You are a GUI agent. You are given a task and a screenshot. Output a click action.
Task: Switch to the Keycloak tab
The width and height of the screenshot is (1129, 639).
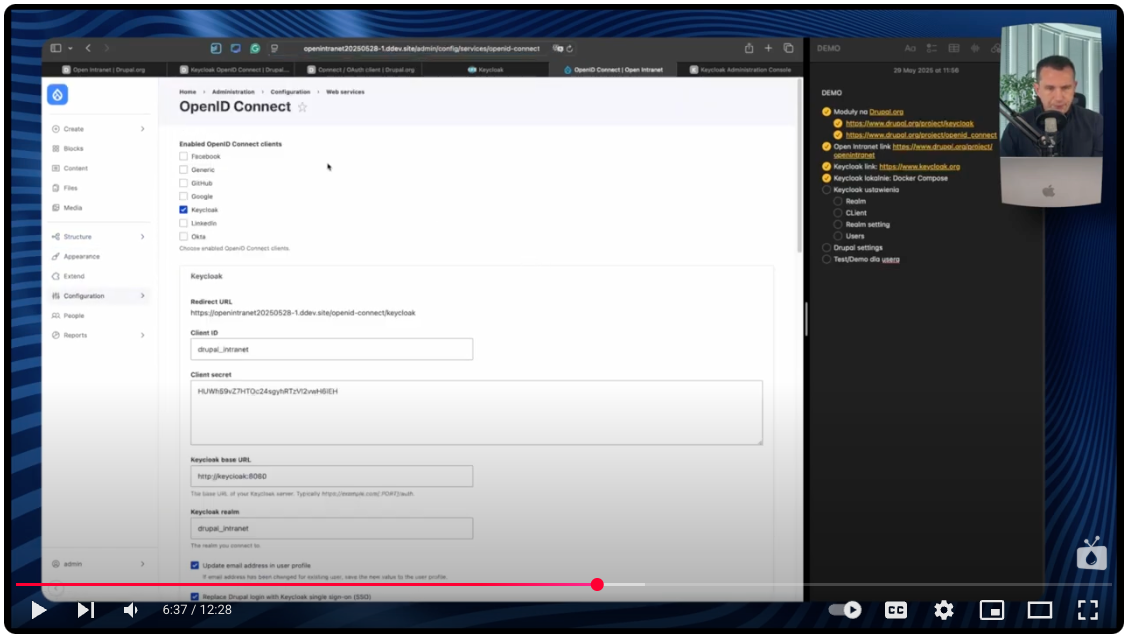pos(485,70)
